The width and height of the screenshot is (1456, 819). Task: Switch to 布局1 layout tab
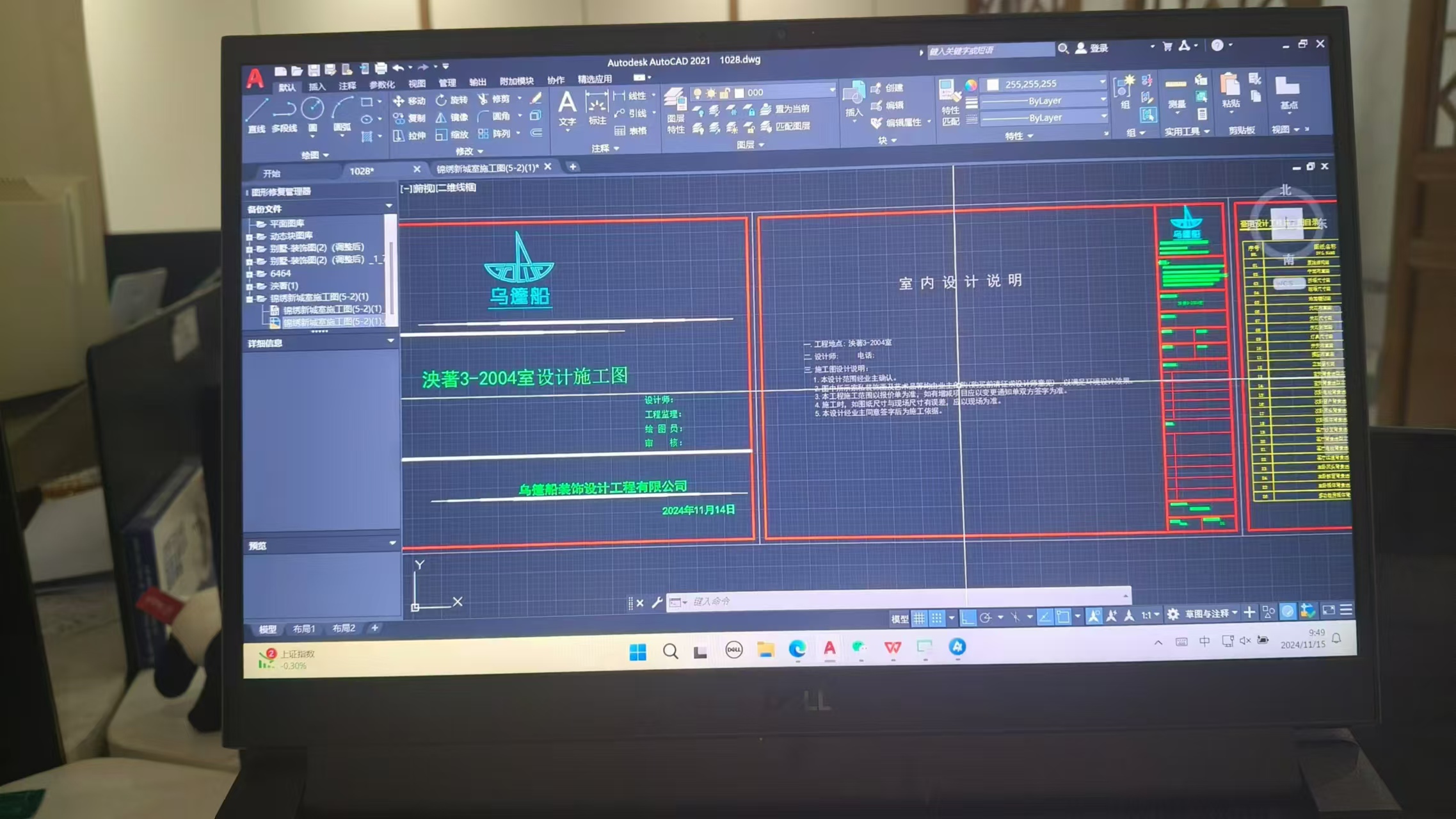(304, 629)
